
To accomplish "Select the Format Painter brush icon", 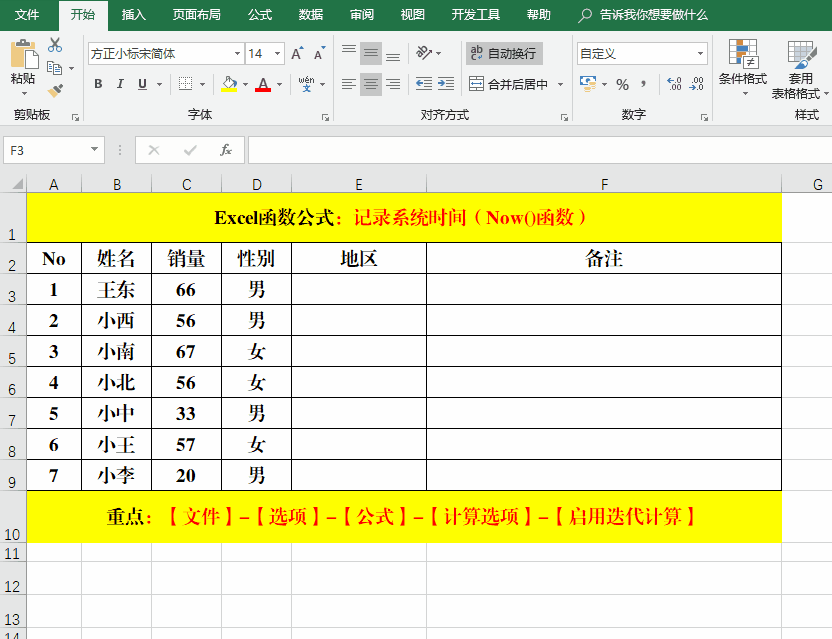I will 55,90.
